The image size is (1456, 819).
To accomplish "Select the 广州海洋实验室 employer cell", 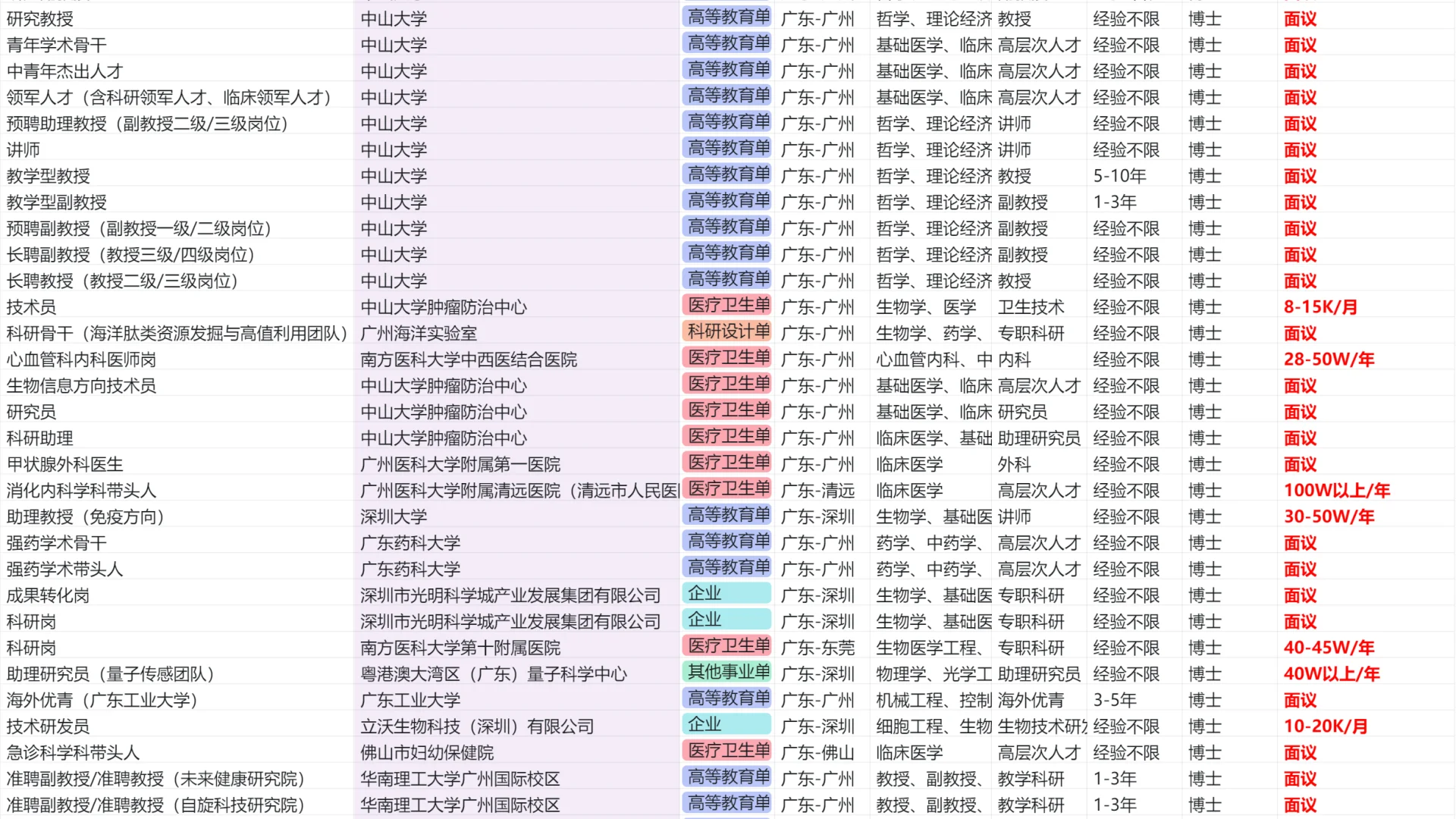I will [x=419, y=334].
